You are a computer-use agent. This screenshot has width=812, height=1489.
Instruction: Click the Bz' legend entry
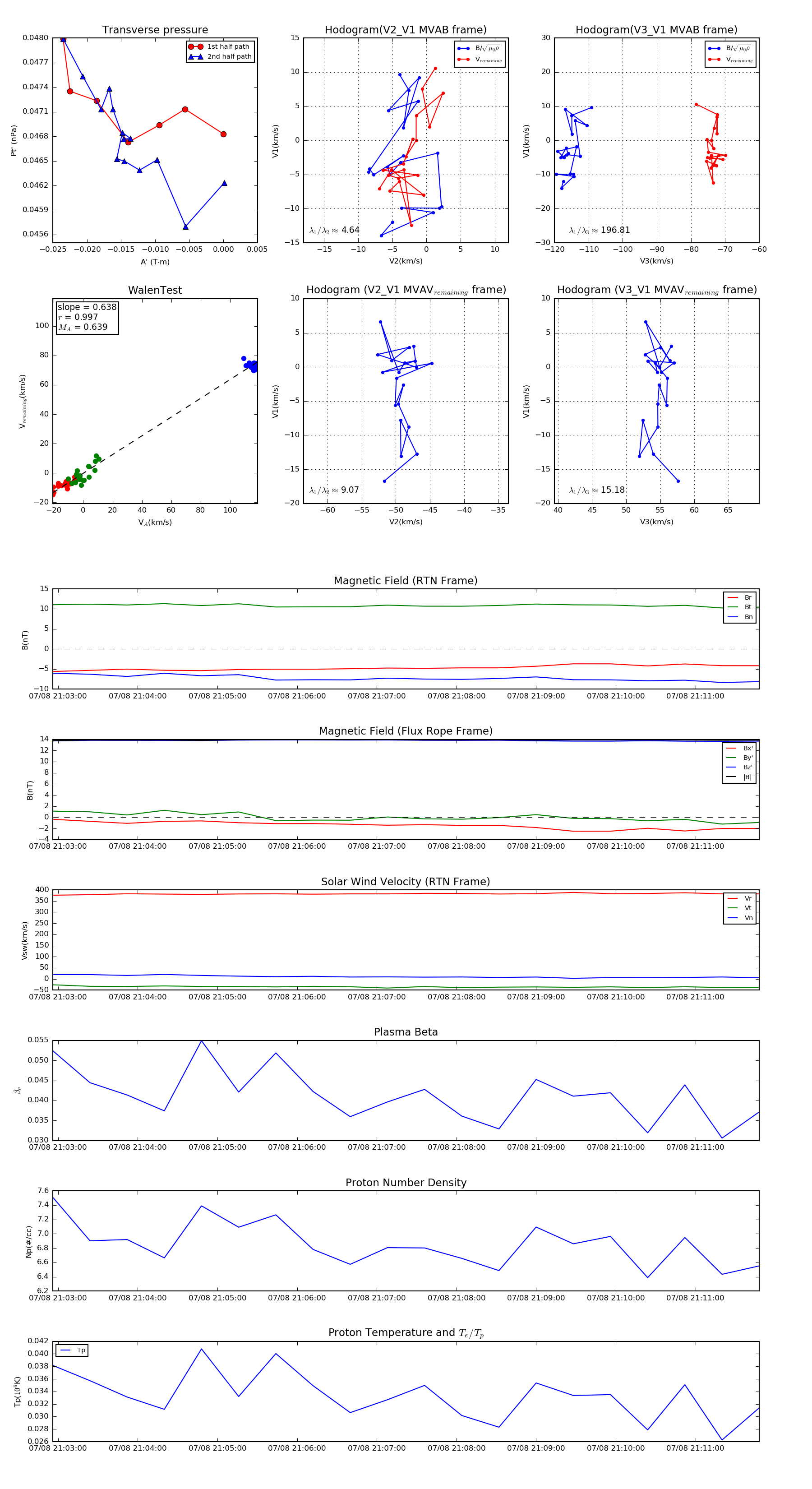tap(739, 767)
